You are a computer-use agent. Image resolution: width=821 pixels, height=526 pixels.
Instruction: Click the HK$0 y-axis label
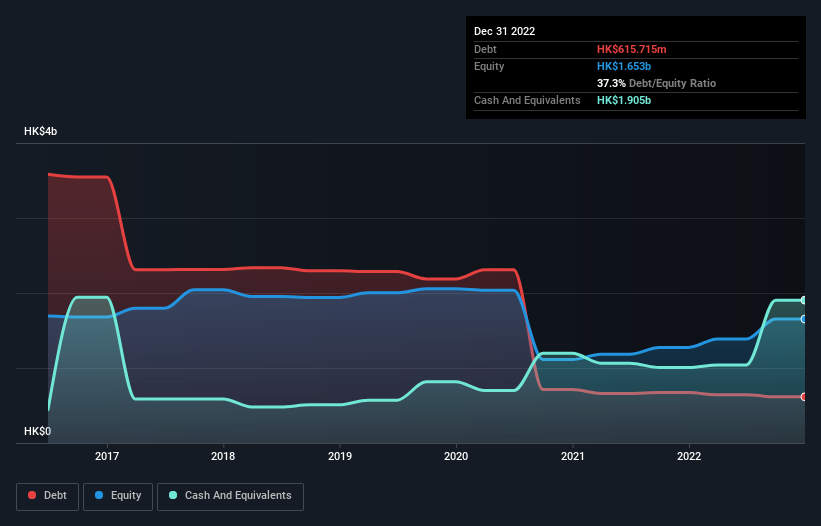coord(38,431)
